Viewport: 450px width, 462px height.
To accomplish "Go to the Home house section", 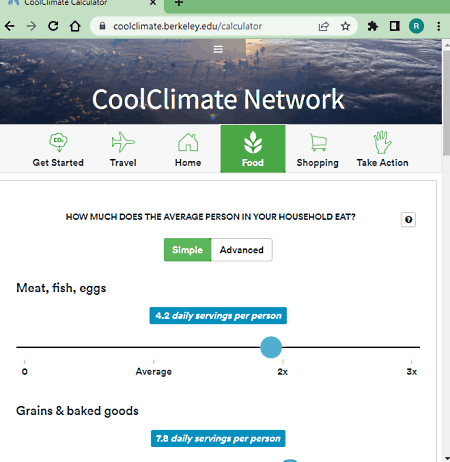I will point(188,149).
